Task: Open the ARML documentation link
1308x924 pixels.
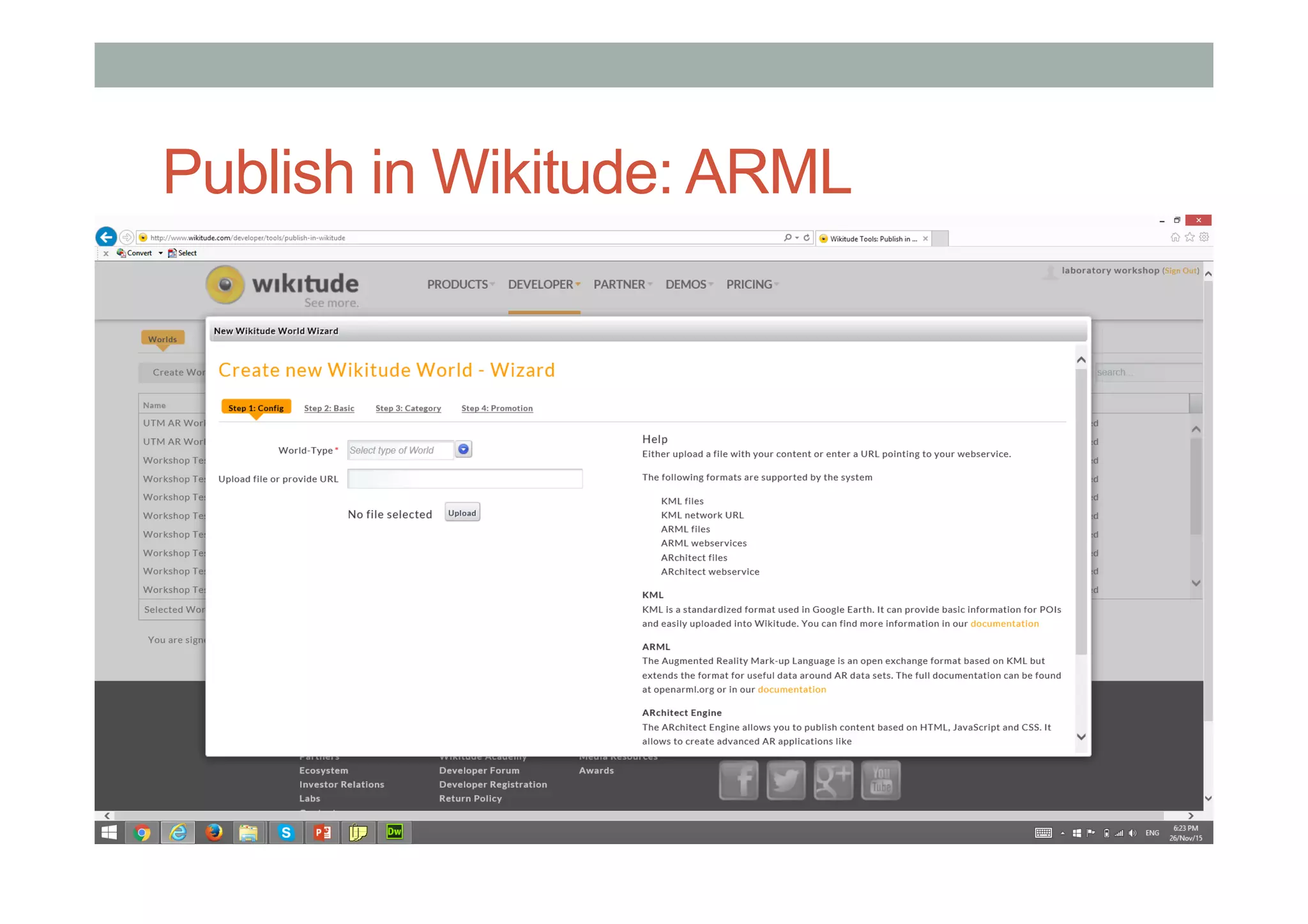Action: pyautogui.click(x=792, y=690)
